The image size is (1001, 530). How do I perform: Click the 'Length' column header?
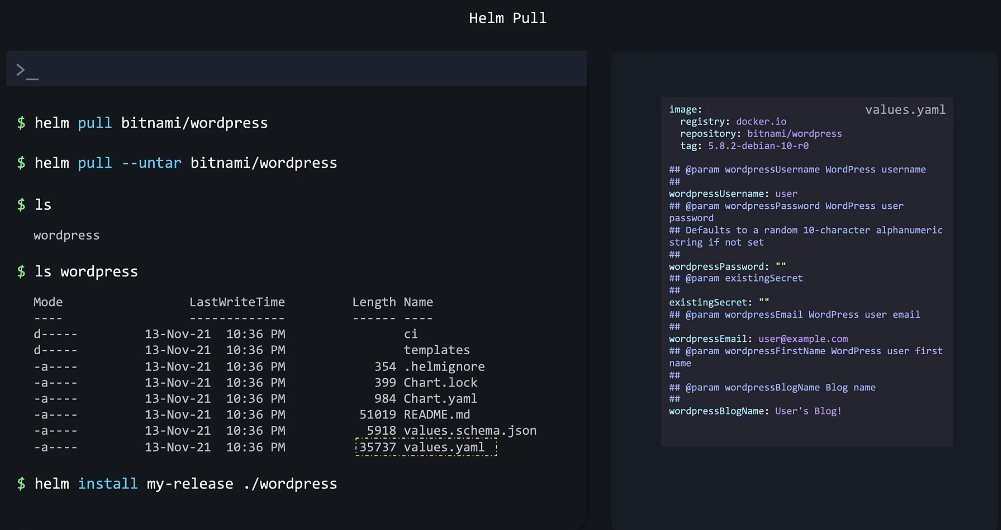pos(374,302)
